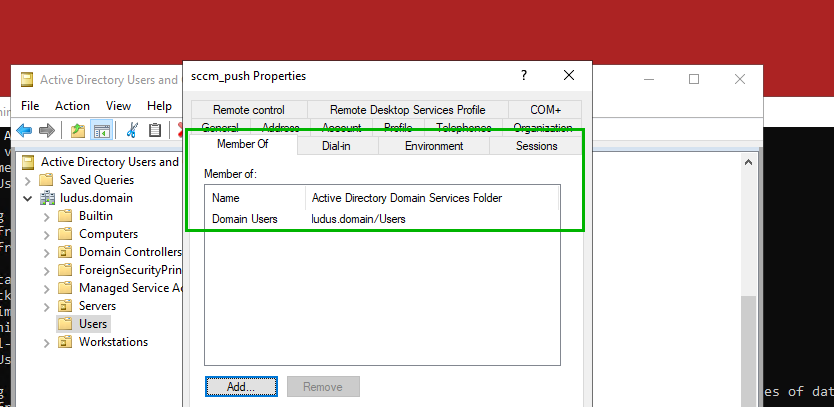The image size is (834, 407).
Task: Select the Domain Users group entry
Action: pyautogui.click(x=245, y=219)
